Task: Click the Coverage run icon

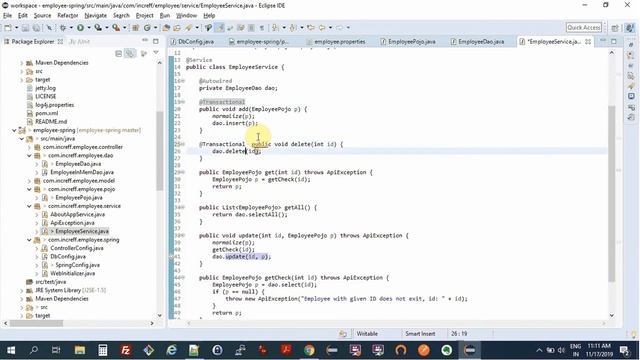Action: tap(98, 28)
